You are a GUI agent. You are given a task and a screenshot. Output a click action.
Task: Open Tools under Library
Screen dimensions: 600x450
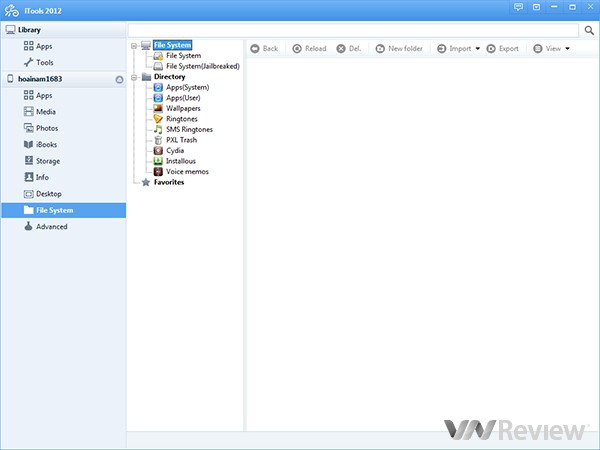[38, 62]
